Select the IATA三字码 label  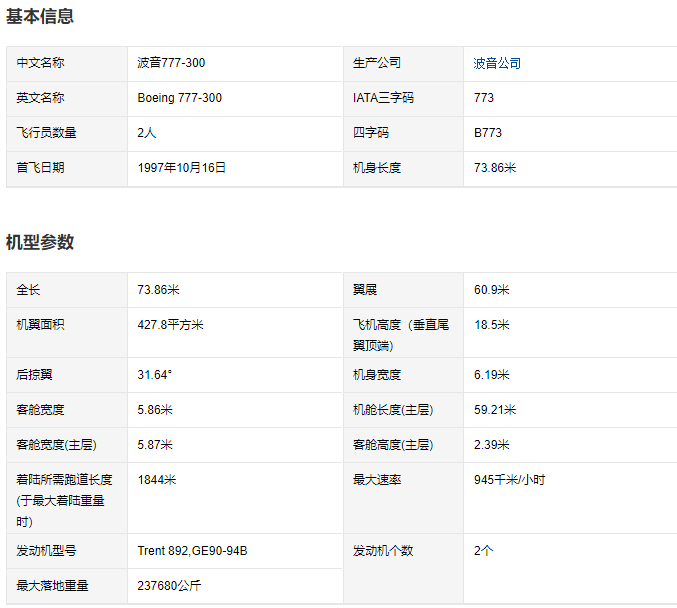383,98
